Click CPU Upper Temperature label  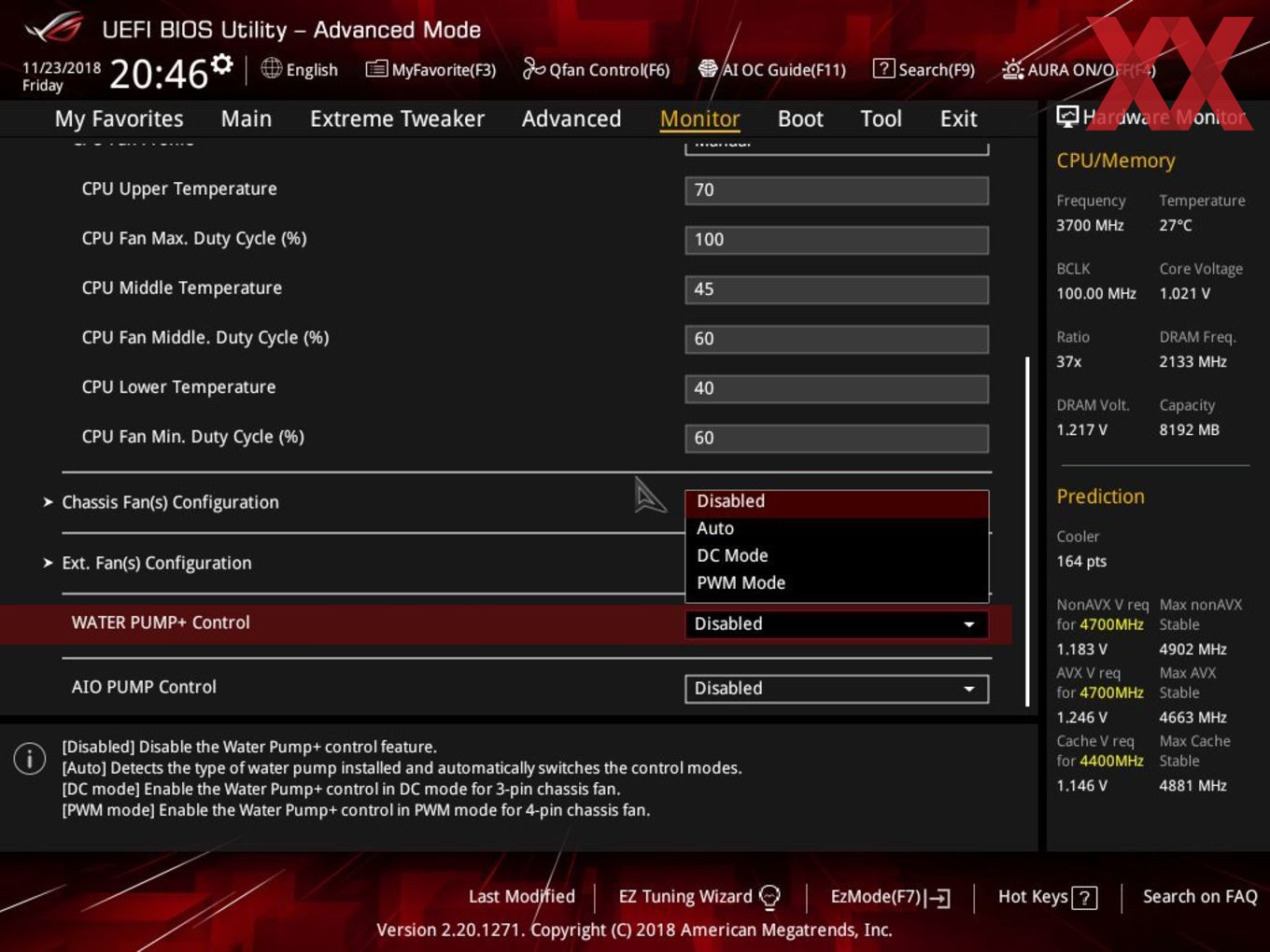[x=179, y=189]
